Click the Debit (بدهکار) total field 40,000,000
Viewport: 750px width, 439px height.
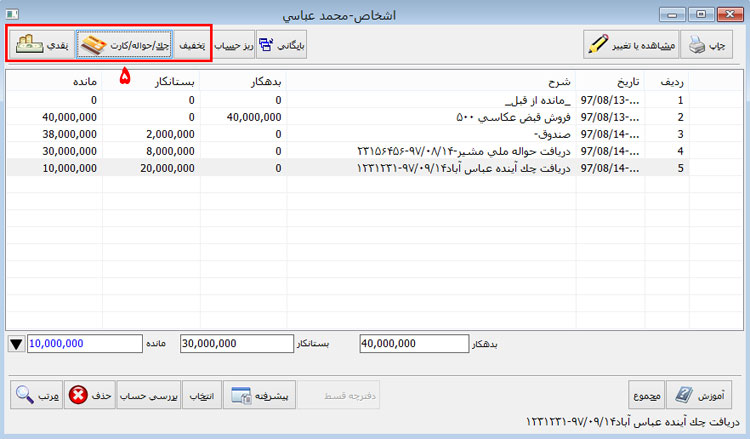[x=410, y=344]
